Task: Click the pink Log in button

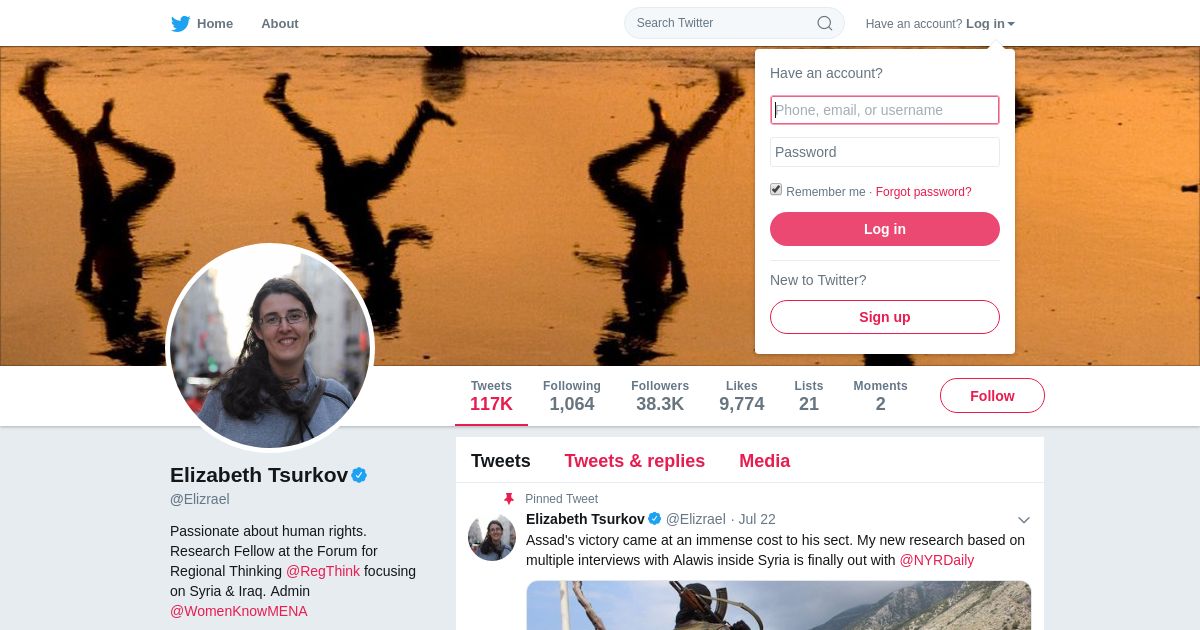Action: [885, 229]
